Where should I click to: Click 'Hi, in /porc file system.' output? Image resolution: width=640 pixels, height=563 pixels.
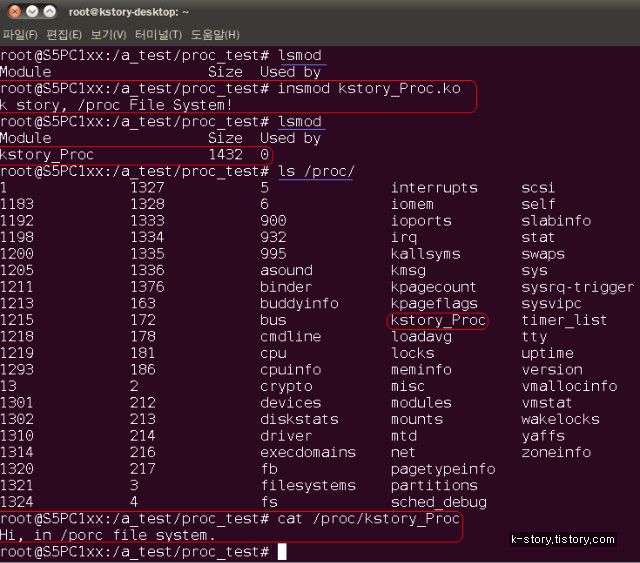click(108, 535)
